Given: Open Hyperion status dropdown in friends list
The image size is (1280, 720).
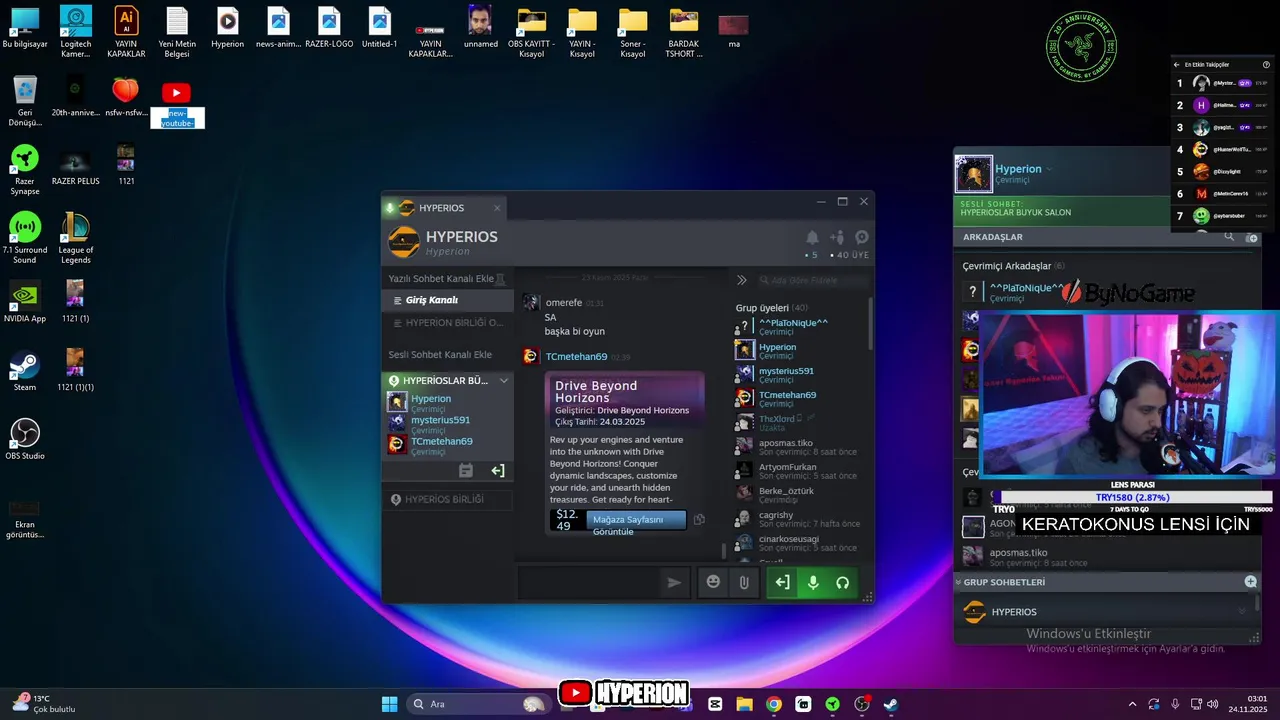Looking at the screenshot, I should click(x=1049, y=169).
